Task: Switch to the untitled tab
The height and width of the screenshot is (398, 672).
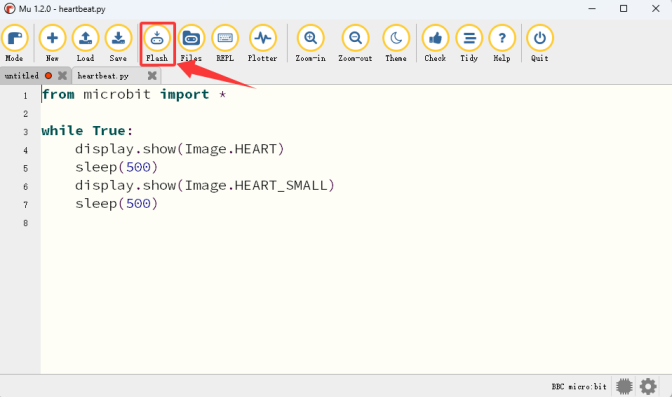Action: click(22, 76)
